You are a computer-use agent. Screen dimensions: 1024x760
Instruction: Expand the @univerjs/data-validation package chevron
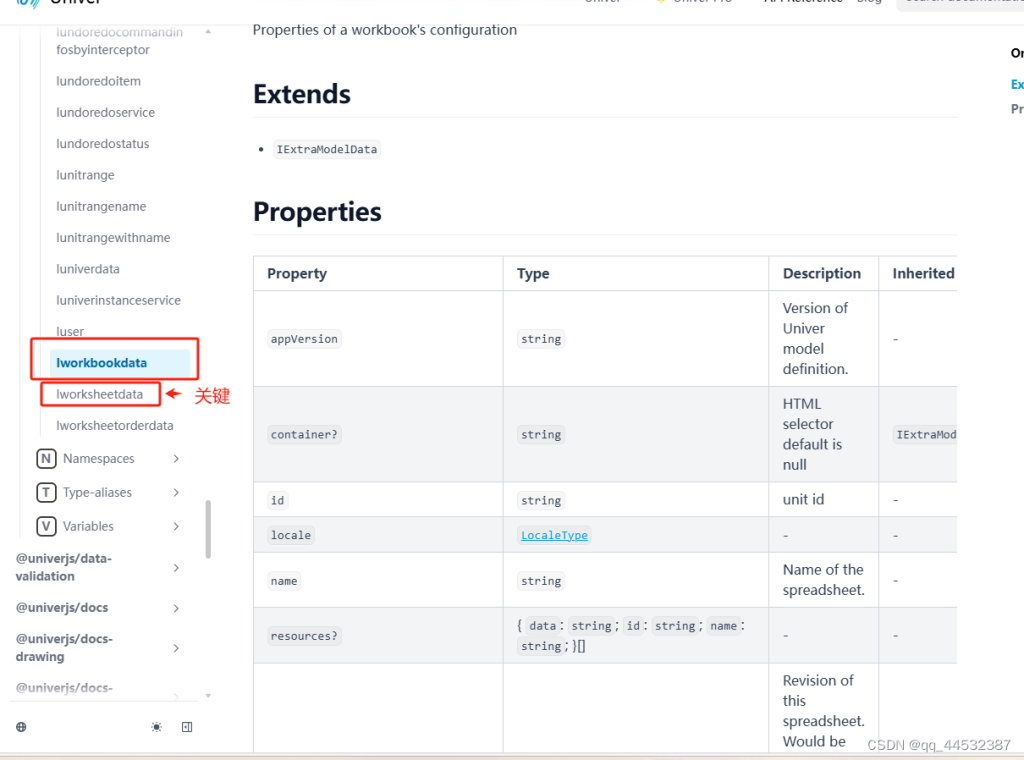[x=176, y=568]
